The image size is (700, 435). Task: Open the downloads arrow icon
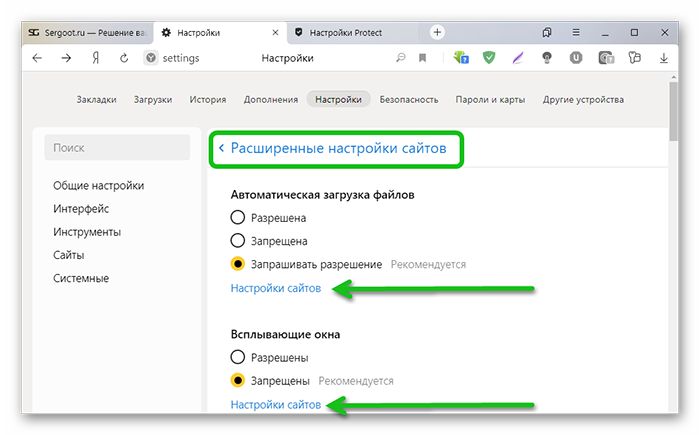tap(664, 58)
